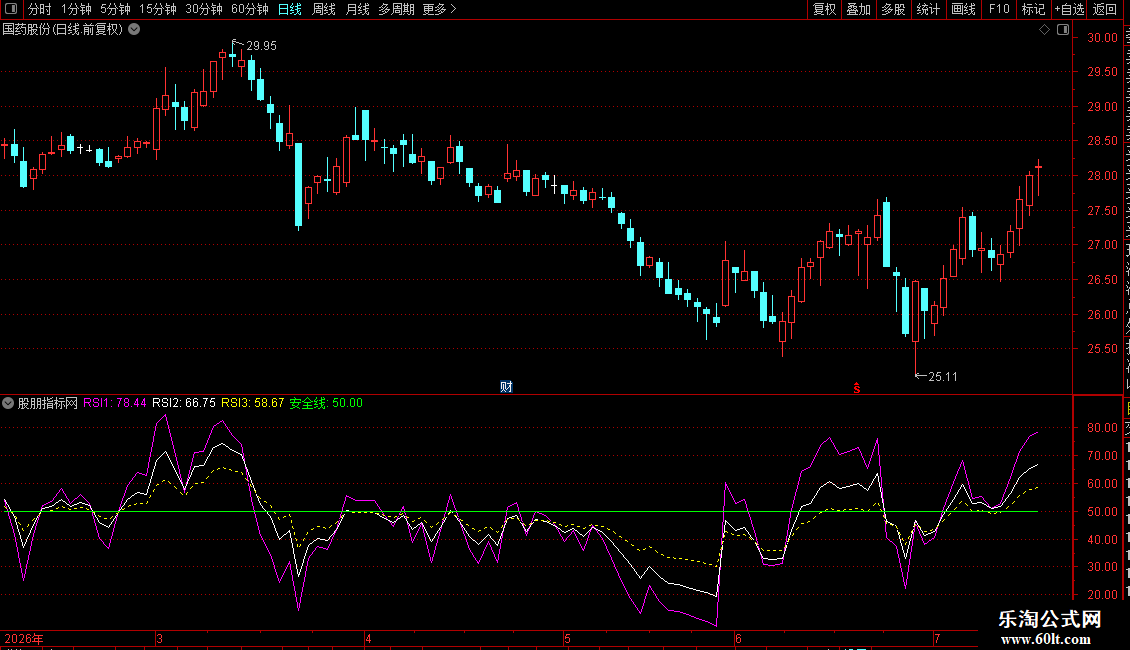Click the 国药股份(日线.前复权) title text
This screenshot has height=650, width=1130.
(x=63, y=29)
